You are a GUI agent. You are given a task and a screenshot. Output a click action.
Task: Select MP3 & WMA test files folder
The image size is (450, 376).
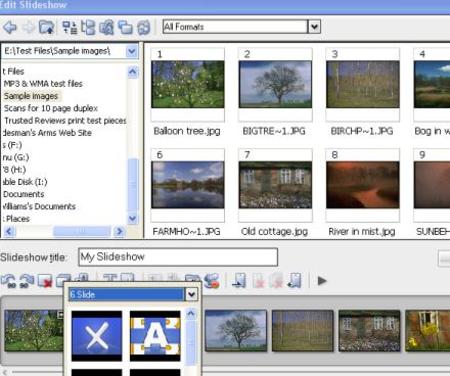[43, 84]
